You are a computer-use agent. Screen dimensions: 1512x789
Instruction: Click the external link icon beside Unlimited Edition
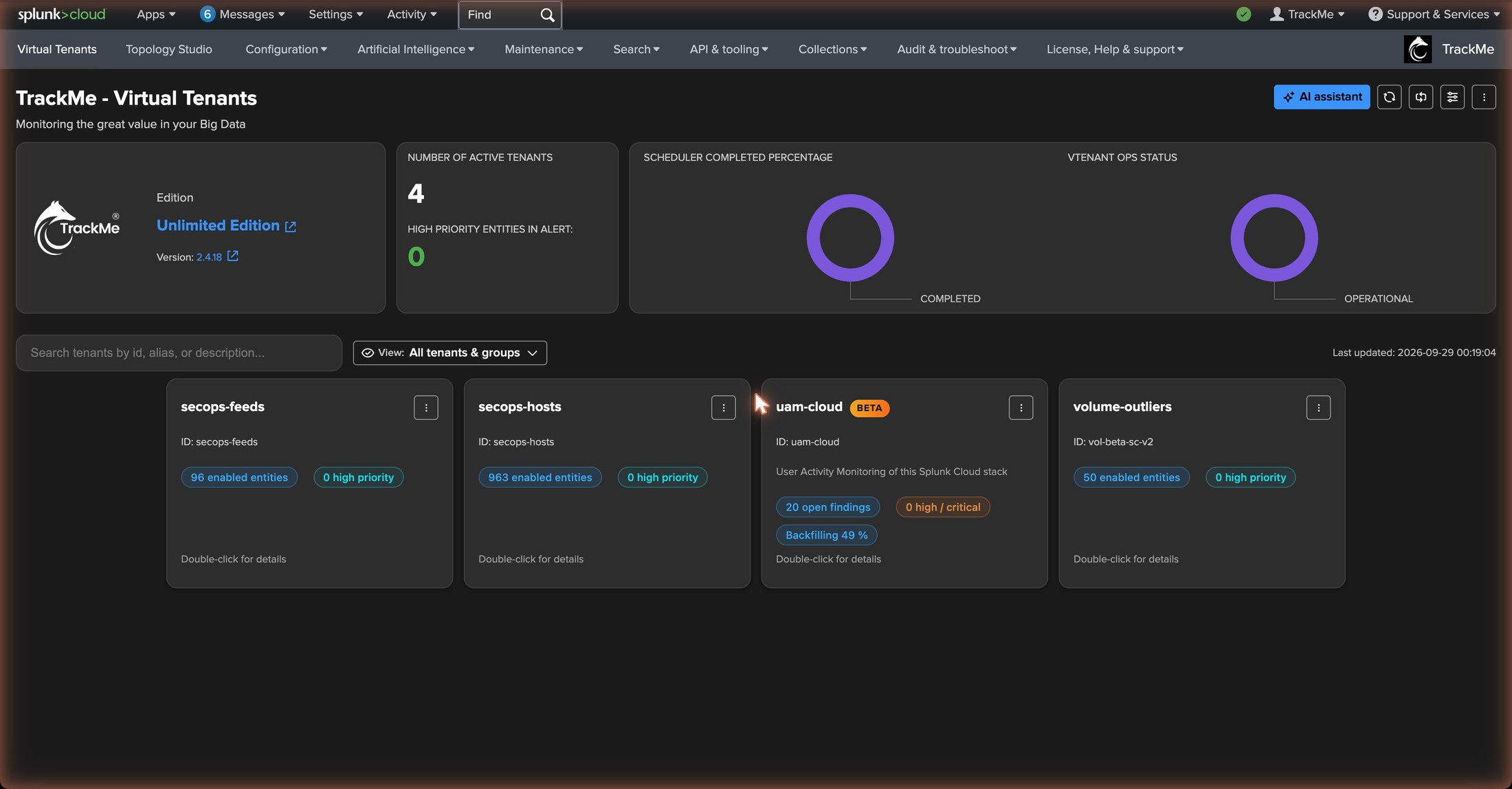click(291, 227)
